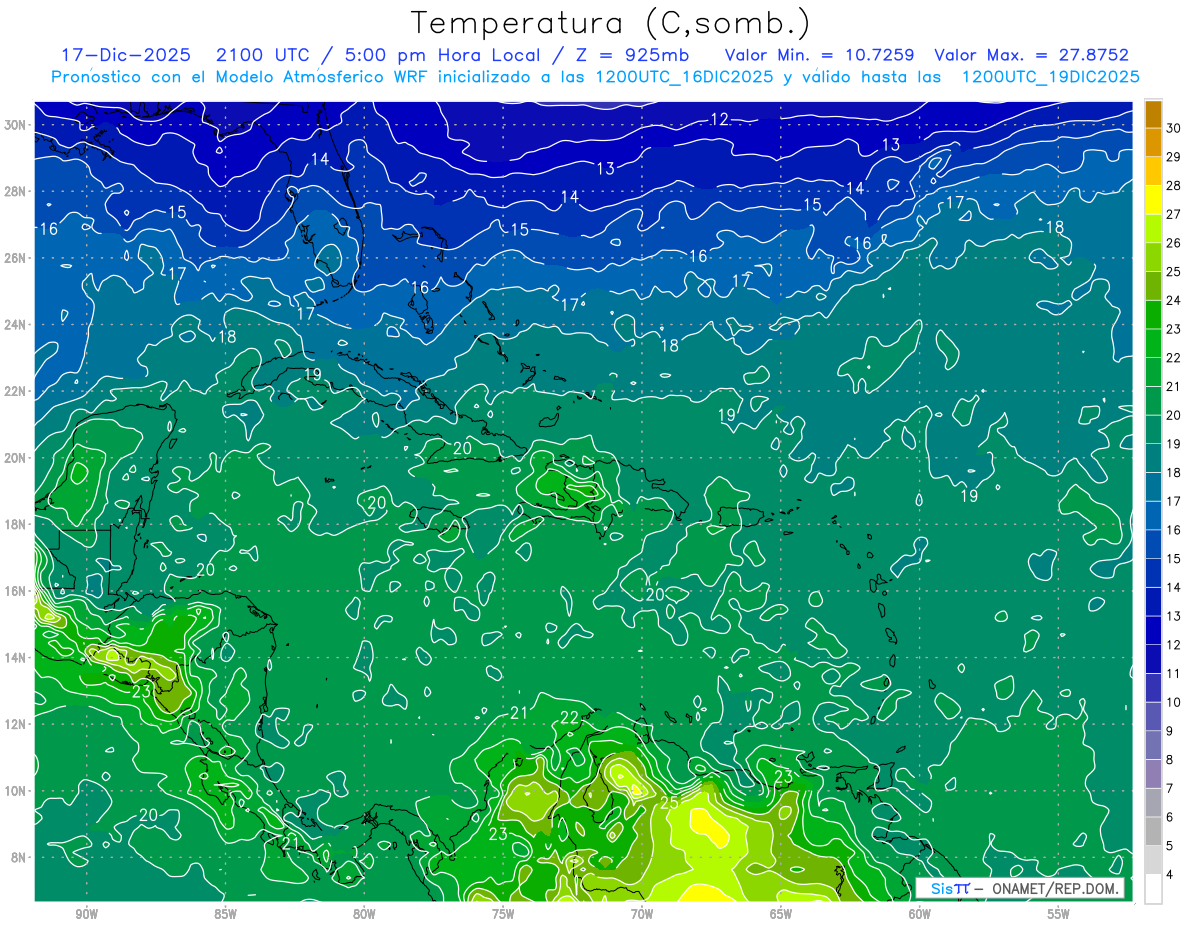The height and width of the screenshot is (927, 1200).
Task: Click the 65W longitude axis label
Action: tap(781, 914)
